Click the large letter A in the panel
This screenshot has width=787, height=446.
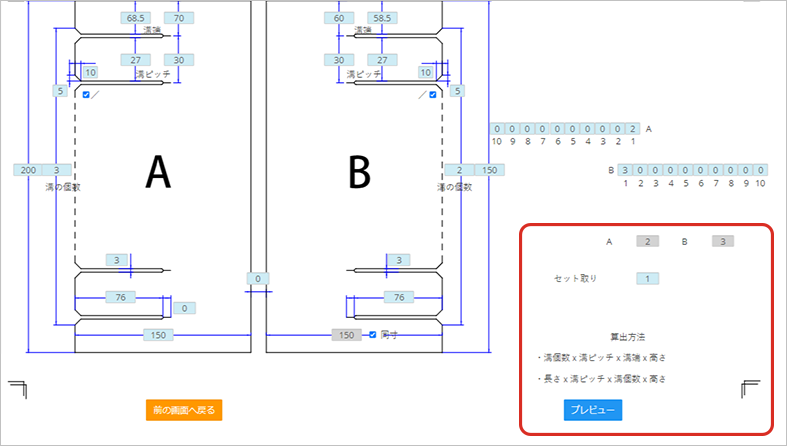tap(158, 172)
